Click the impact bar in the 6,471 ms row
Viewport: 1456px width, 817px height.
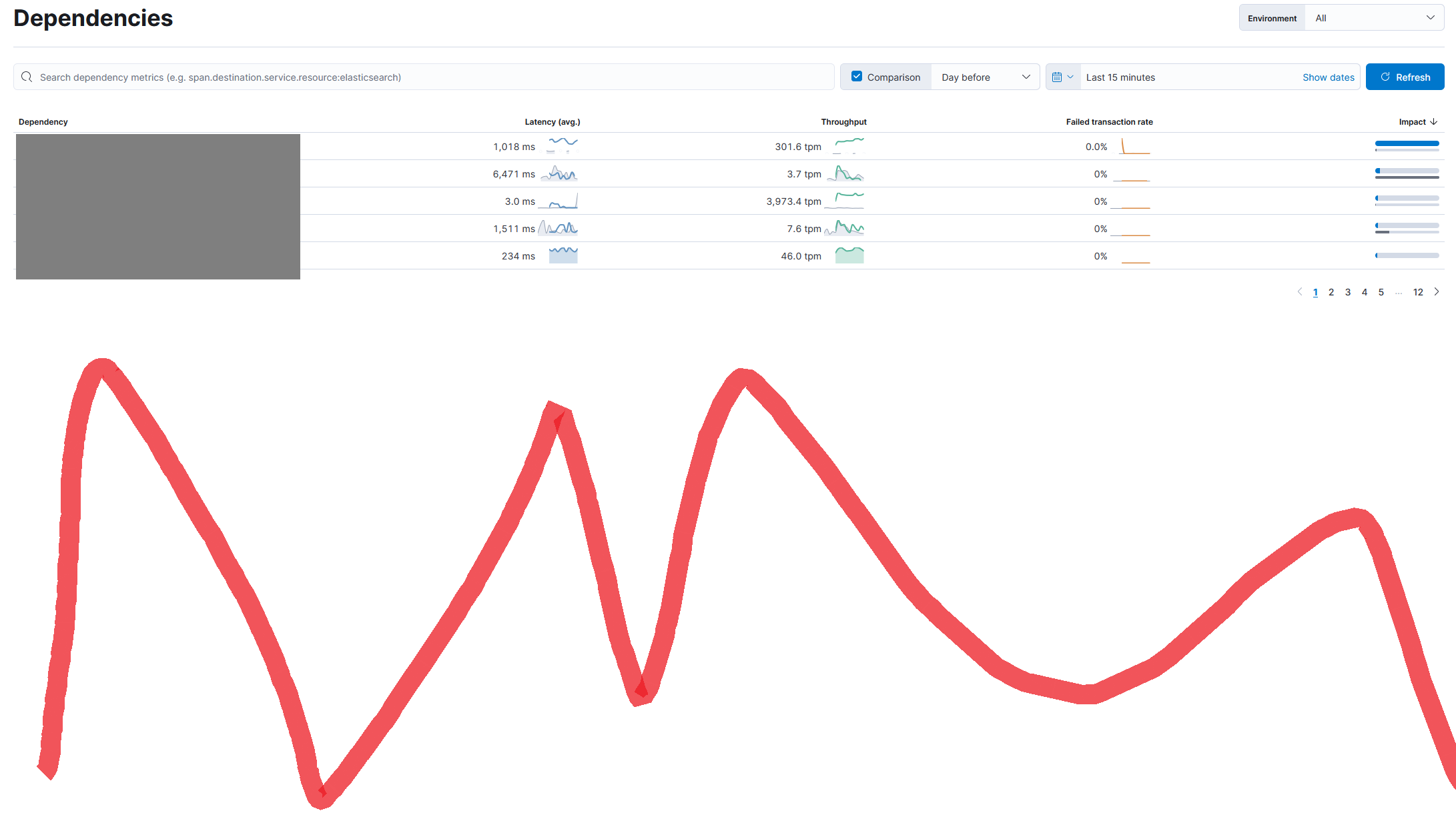[x=1407, y=173]
